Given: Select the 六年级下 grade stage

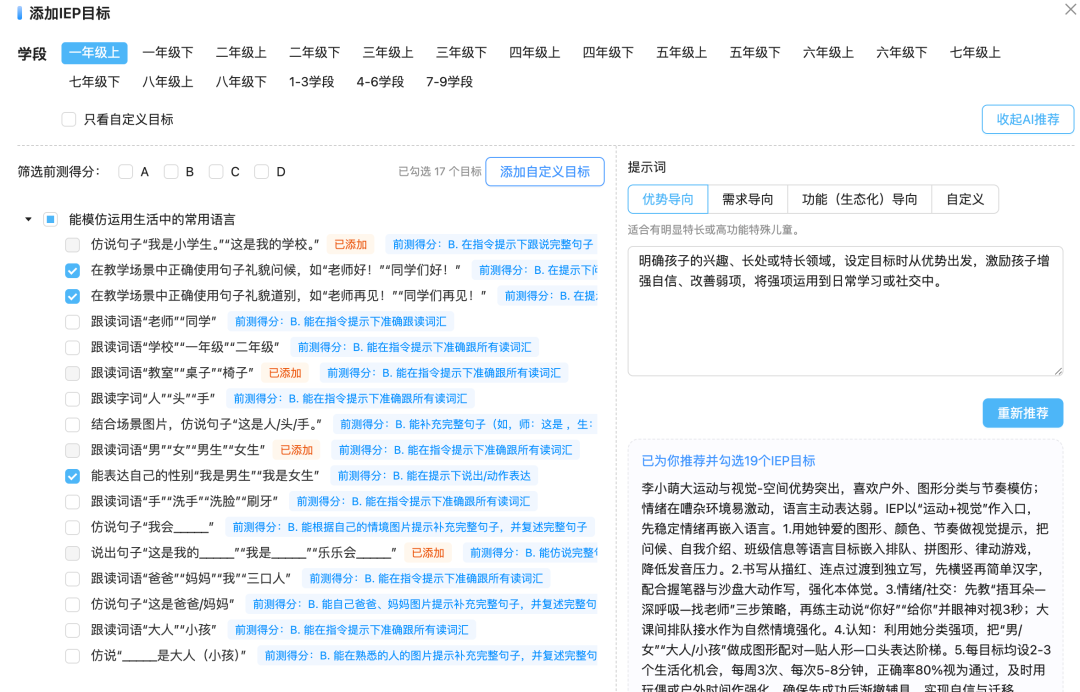Looking at the screenshot, I should (x=902, y=53).
